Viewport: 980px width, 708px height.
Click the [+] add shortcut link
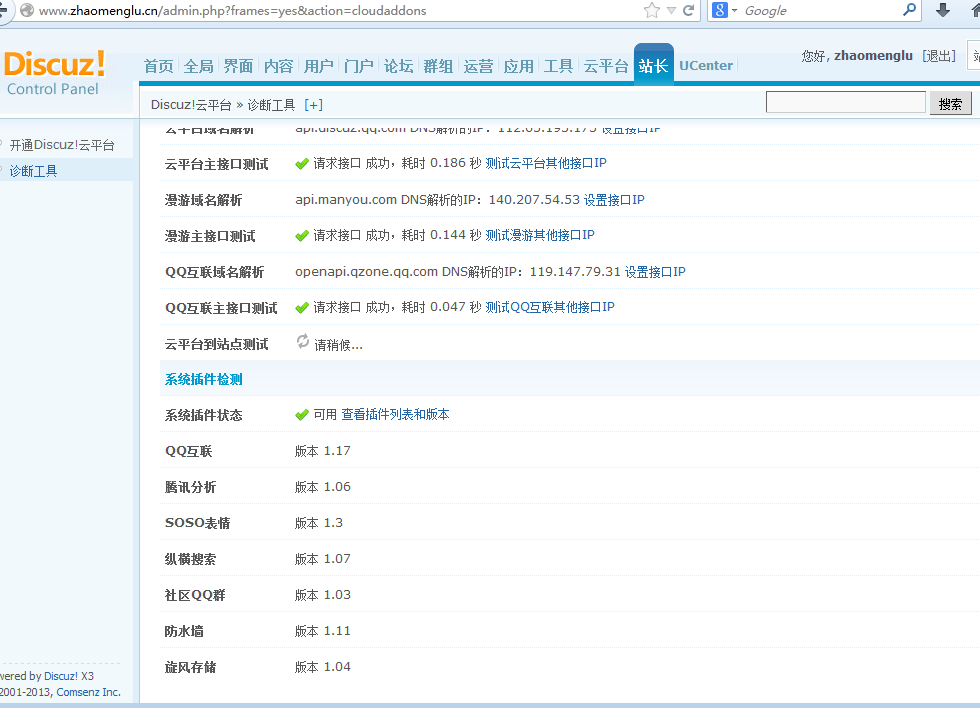[314, 105]
